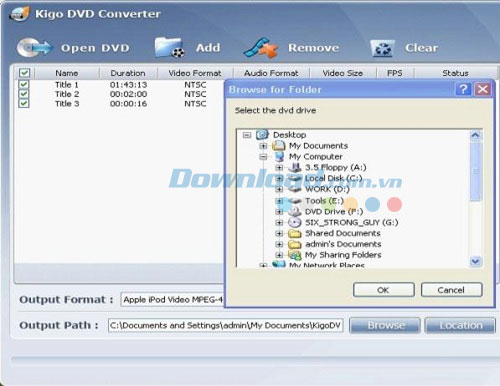500x386 pixels.
Task: Click the Title 2 name cell
Action: (x=67, y=94)
